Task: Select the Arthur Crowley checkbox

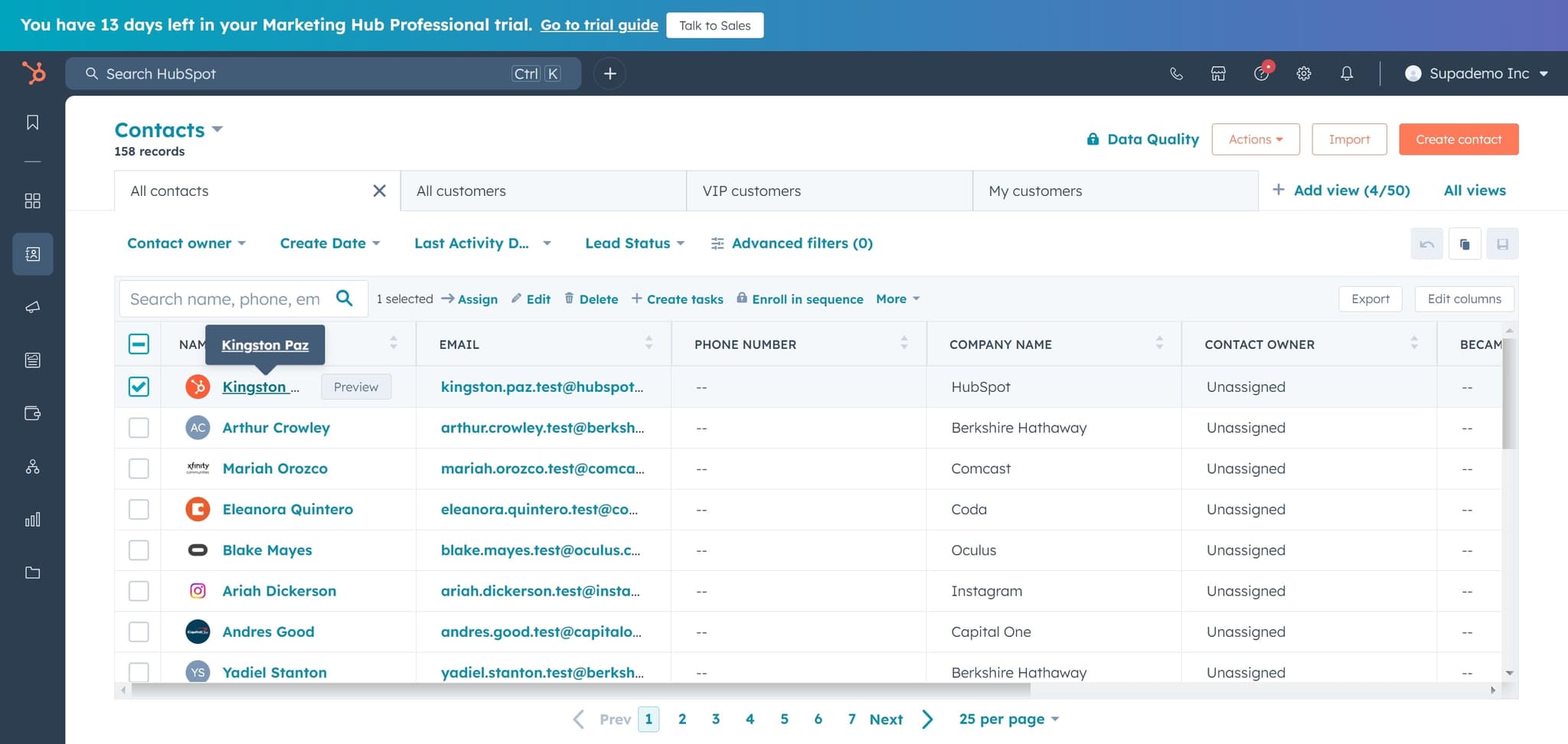Action: tap(139, 428)
